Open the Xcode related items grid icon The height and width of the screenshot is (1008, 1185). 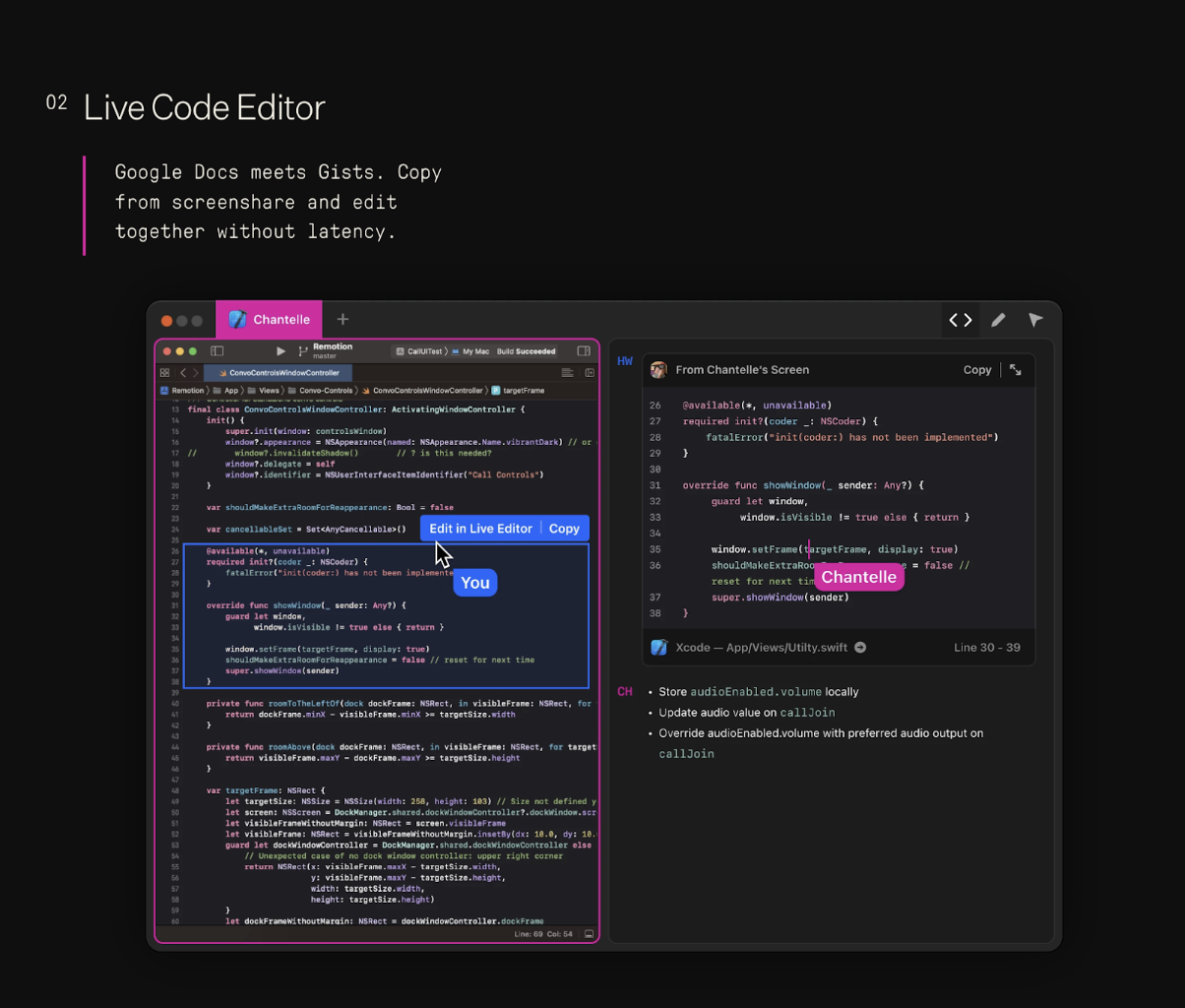click(x=164, y=373)
